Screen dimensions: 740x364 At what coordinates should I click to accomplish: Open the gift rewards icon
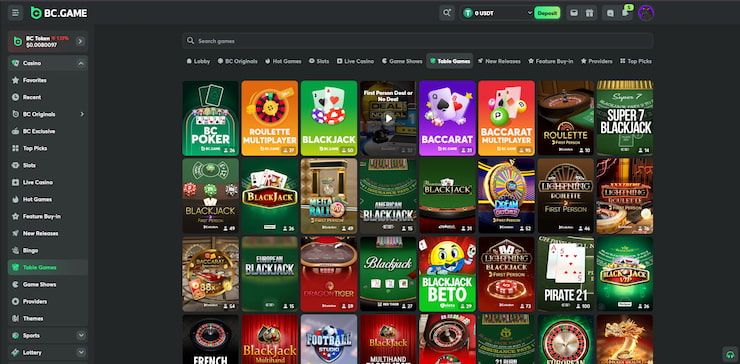coord(589,13)
